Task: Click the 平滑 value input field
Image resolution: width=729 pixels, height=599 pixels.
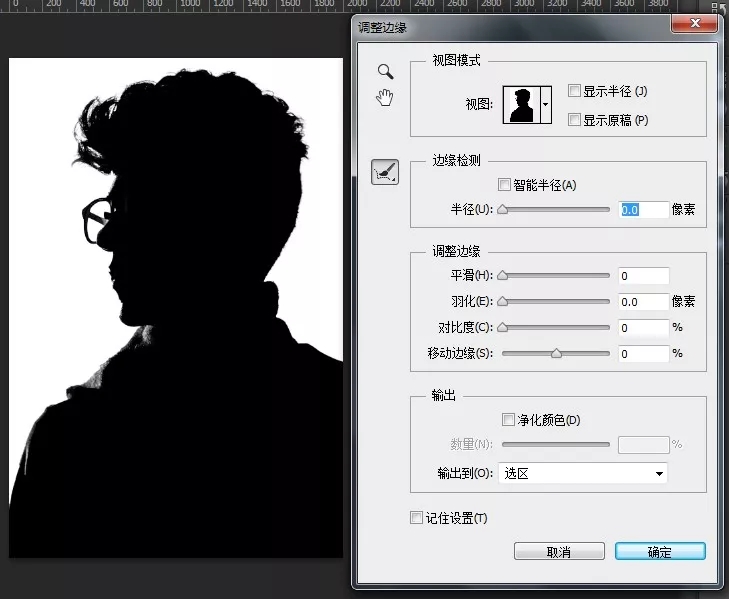Action: [643, 276]
